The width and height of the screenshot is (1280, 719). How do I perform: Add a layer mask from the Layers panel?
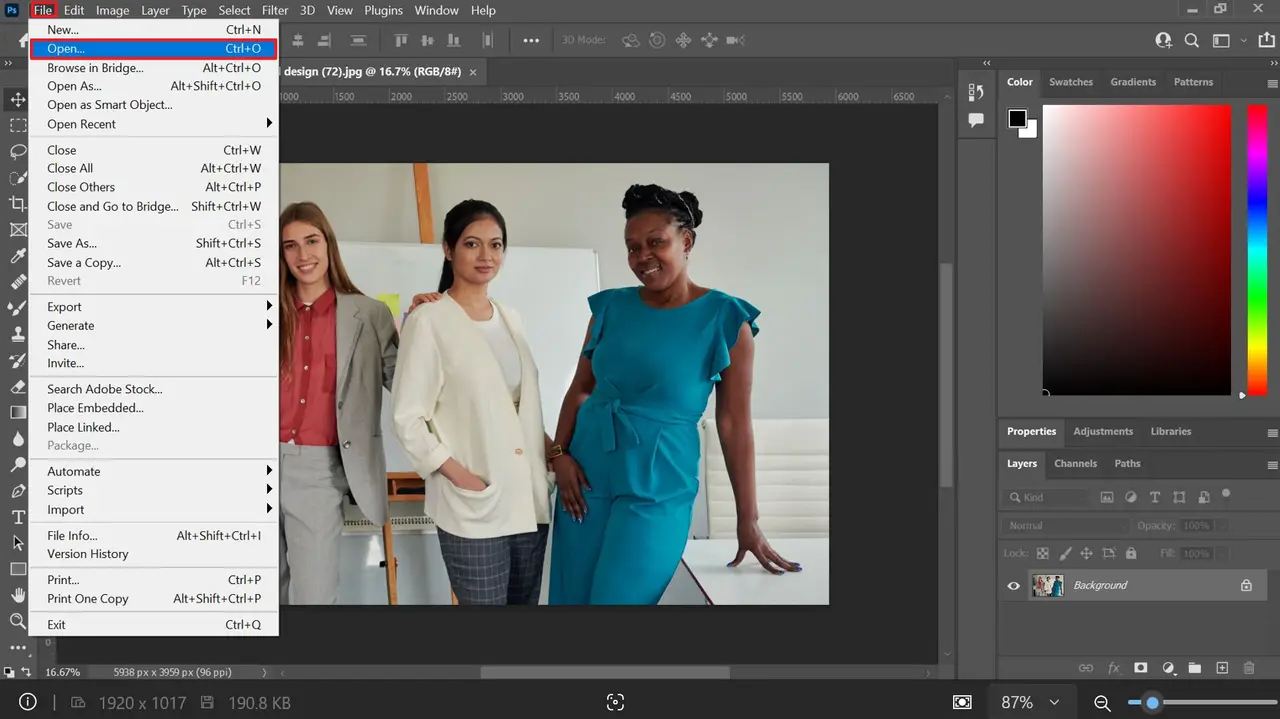coord(1141,667)
